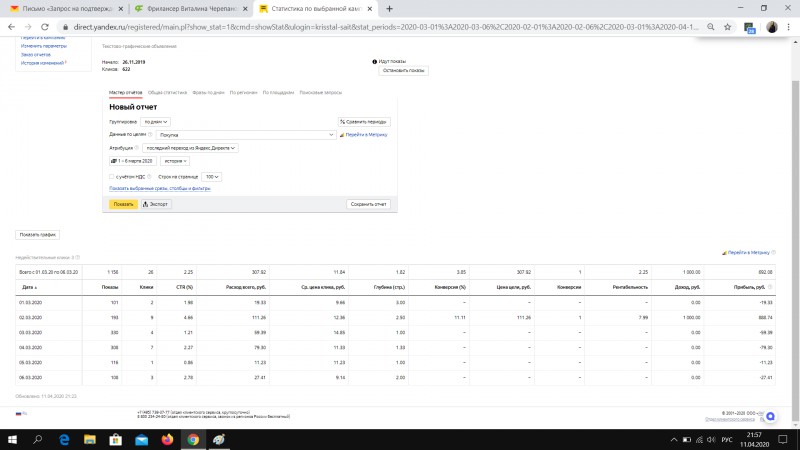Close the 'Фрилансер Виталина' tab
Viewport: 800px width, 450px height.
pyautogui.click(x=245, y=9)
